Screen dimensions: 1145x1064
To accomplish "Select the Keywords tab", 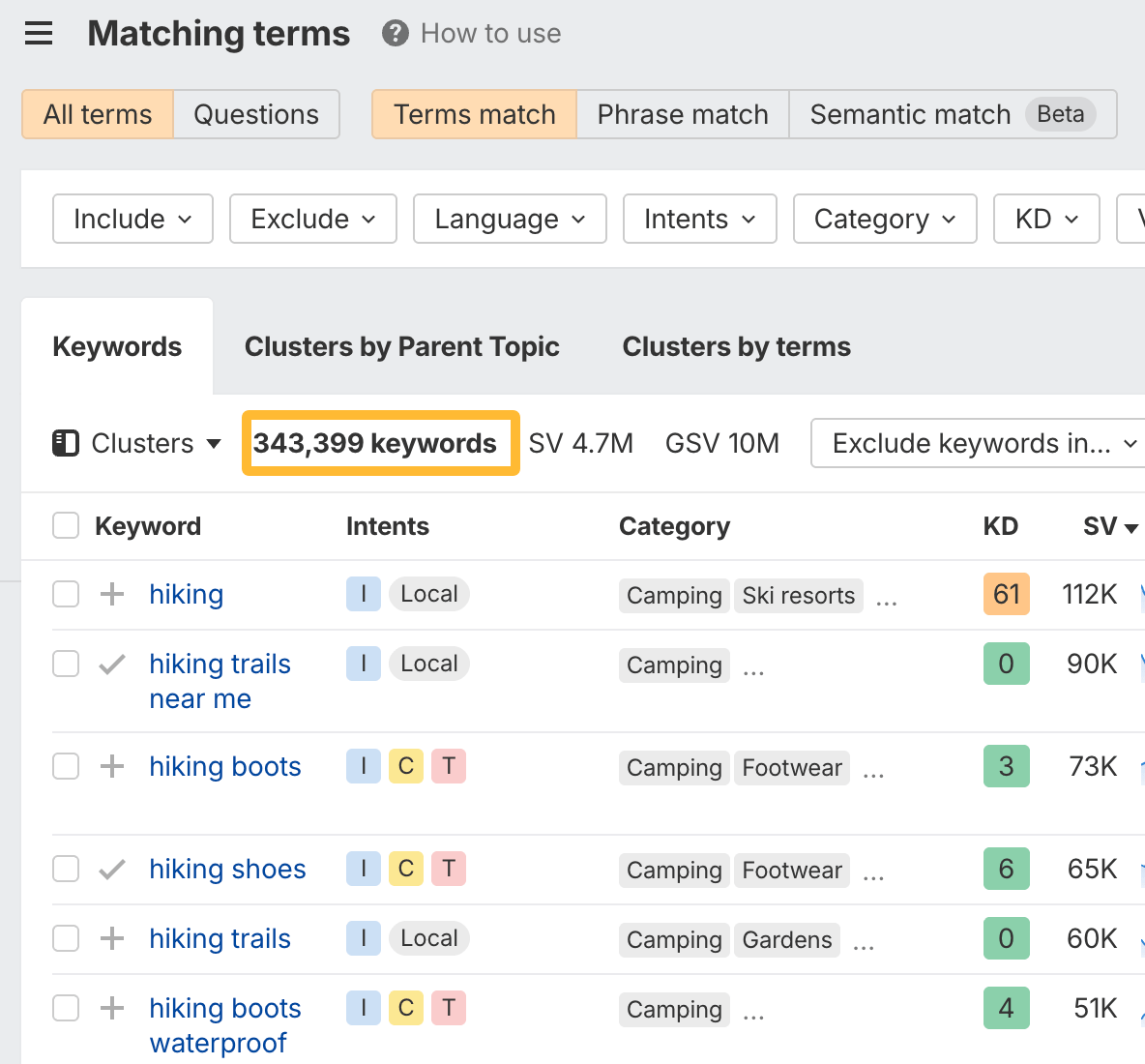I will (117, 346).
